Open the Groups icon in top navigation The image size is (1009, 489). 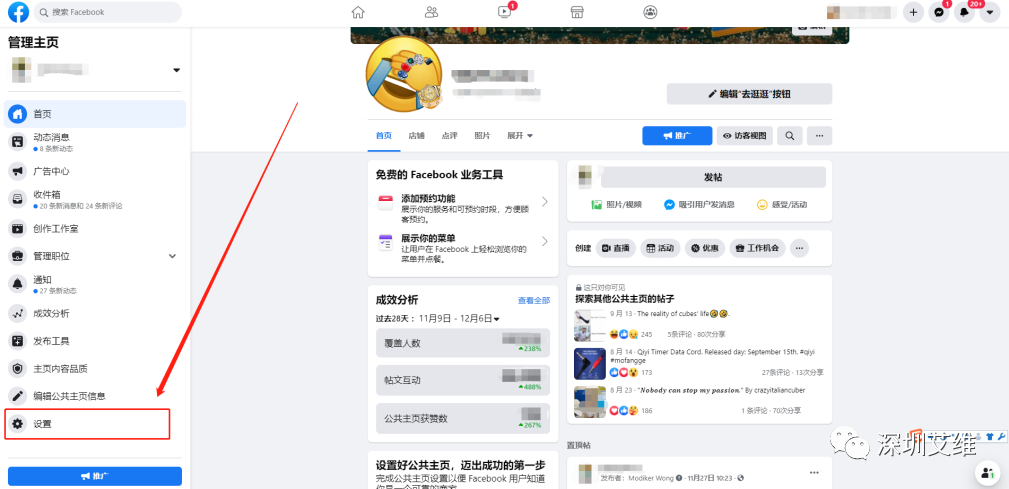pyautogui.click(x=650, y=12)
